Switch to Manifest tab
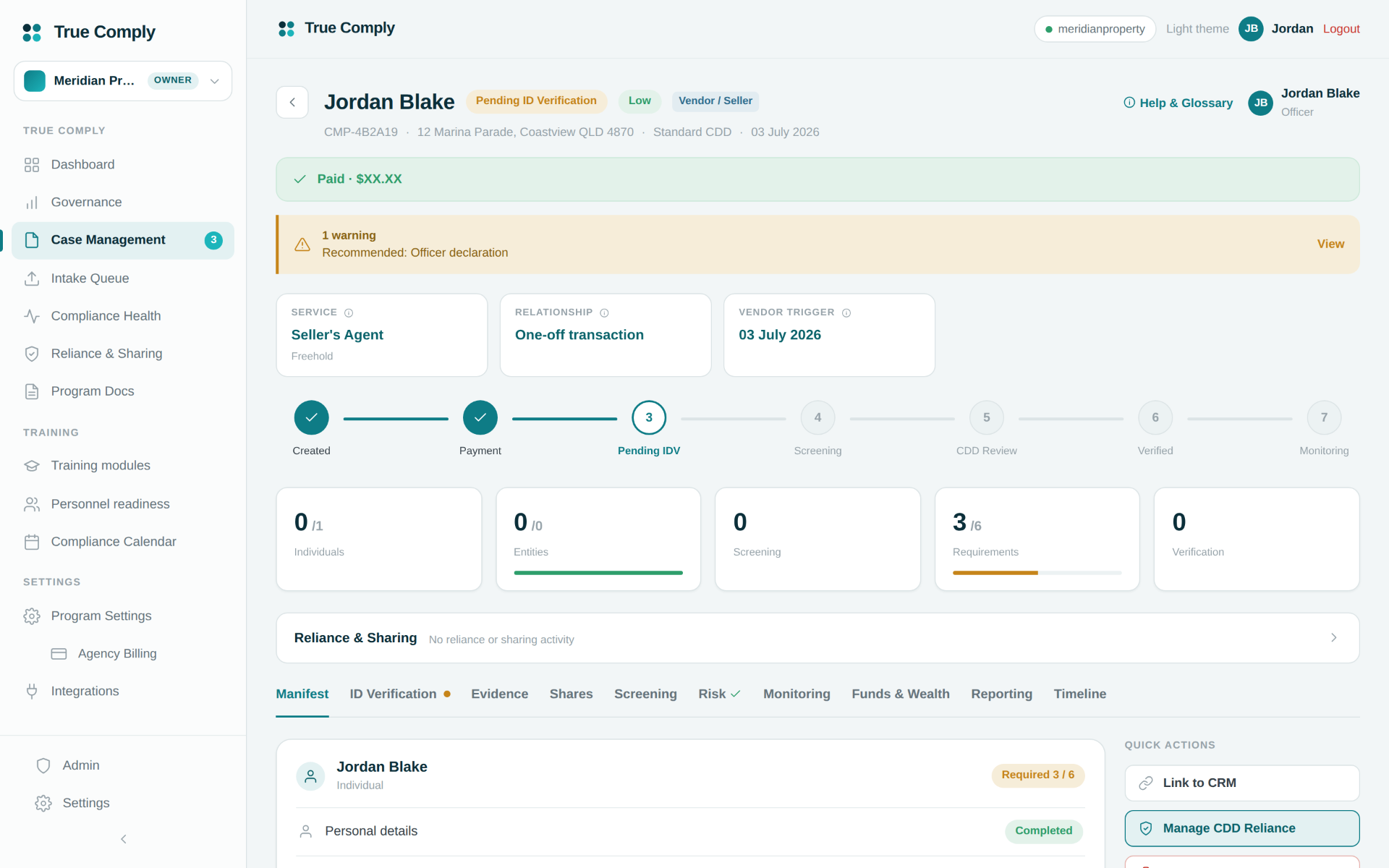 (302, 694)
